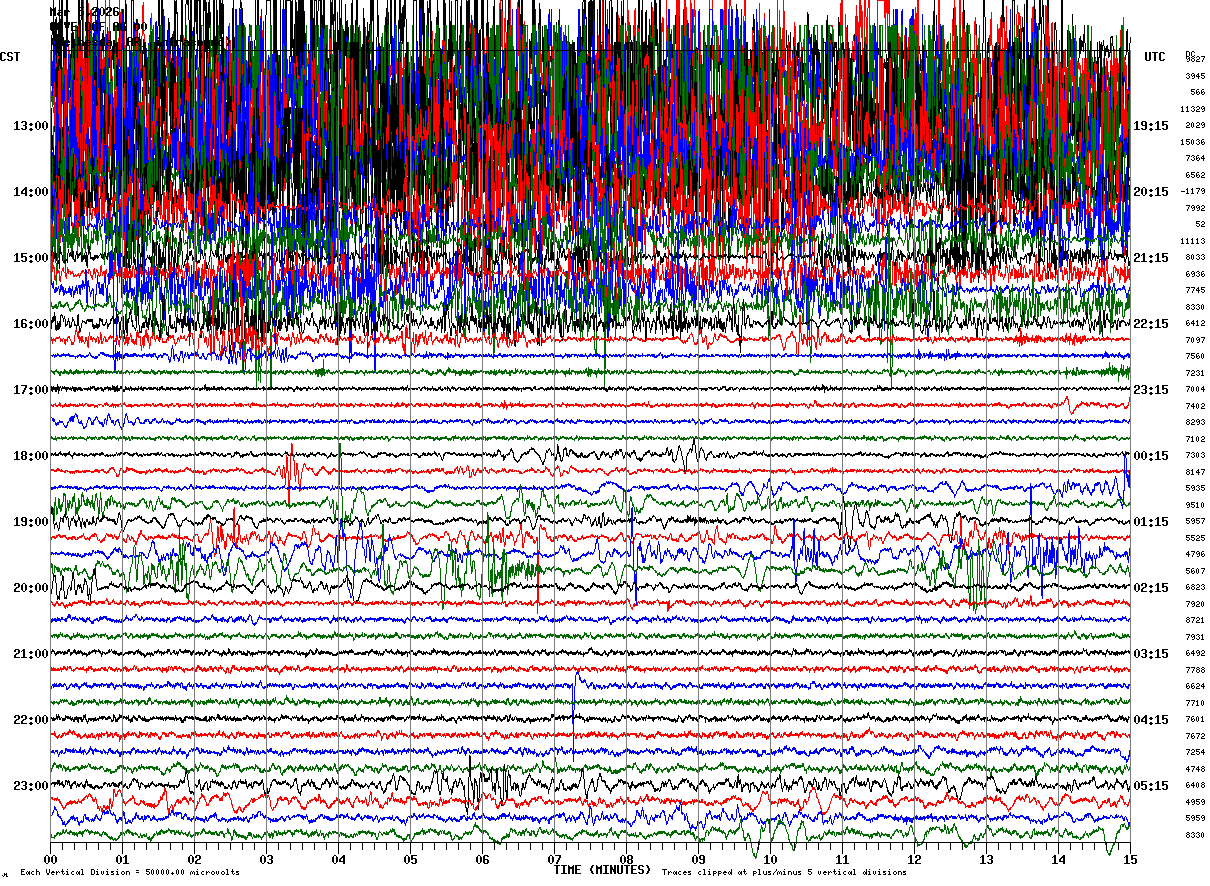The width and height of the screenshot is (1210, 886).
Task: Select the 18:00 CST time label
Action: point(31,456)
